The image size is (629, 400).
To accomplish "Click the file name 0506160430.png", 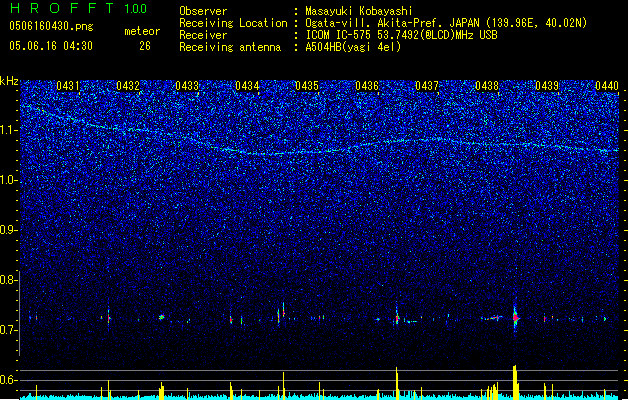I will 51,26.
